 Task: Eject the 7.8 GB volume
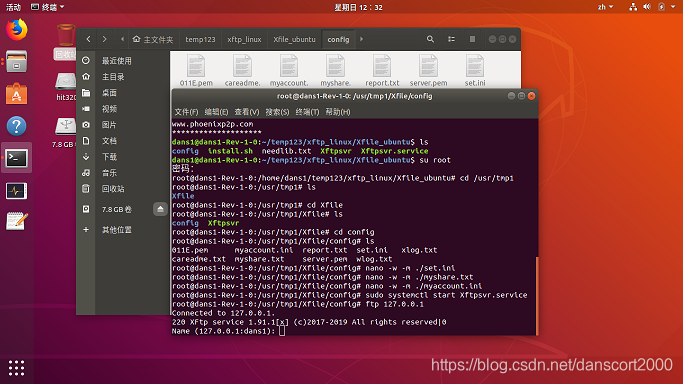160,209
